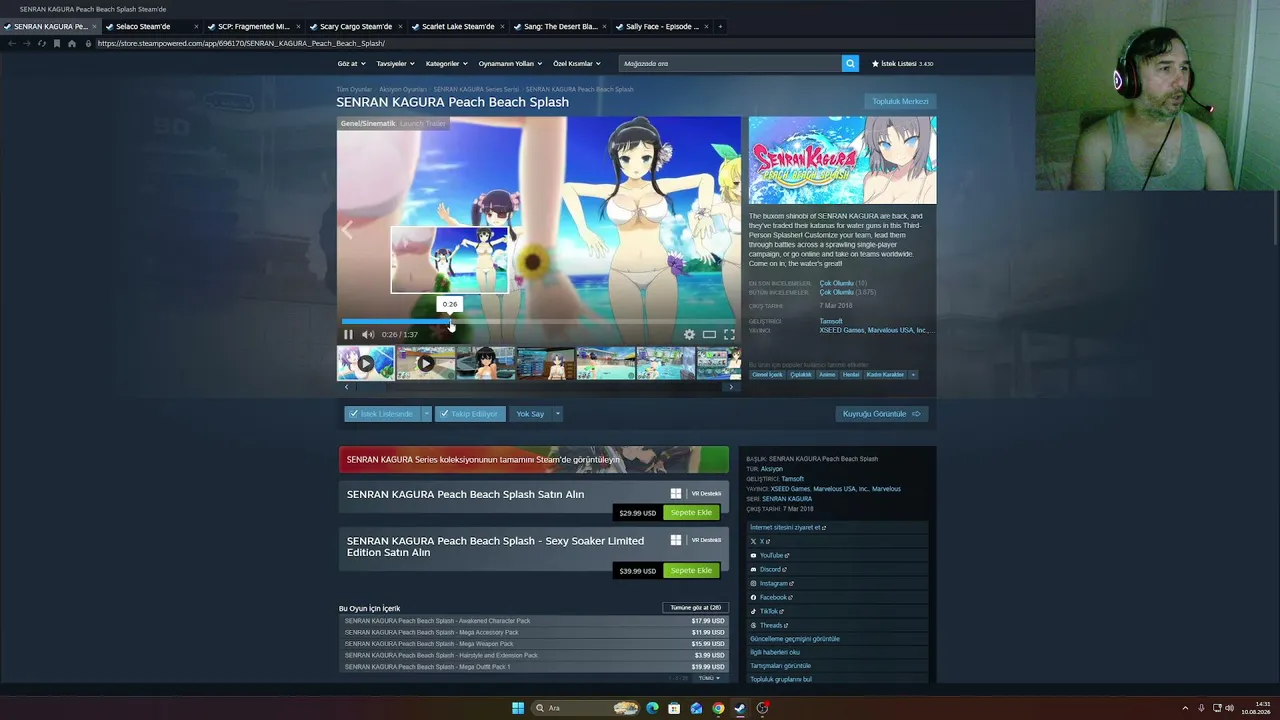
Task: Toggle the Takip Ediliyor follow checkbox
Action: [x=469, y=414]
